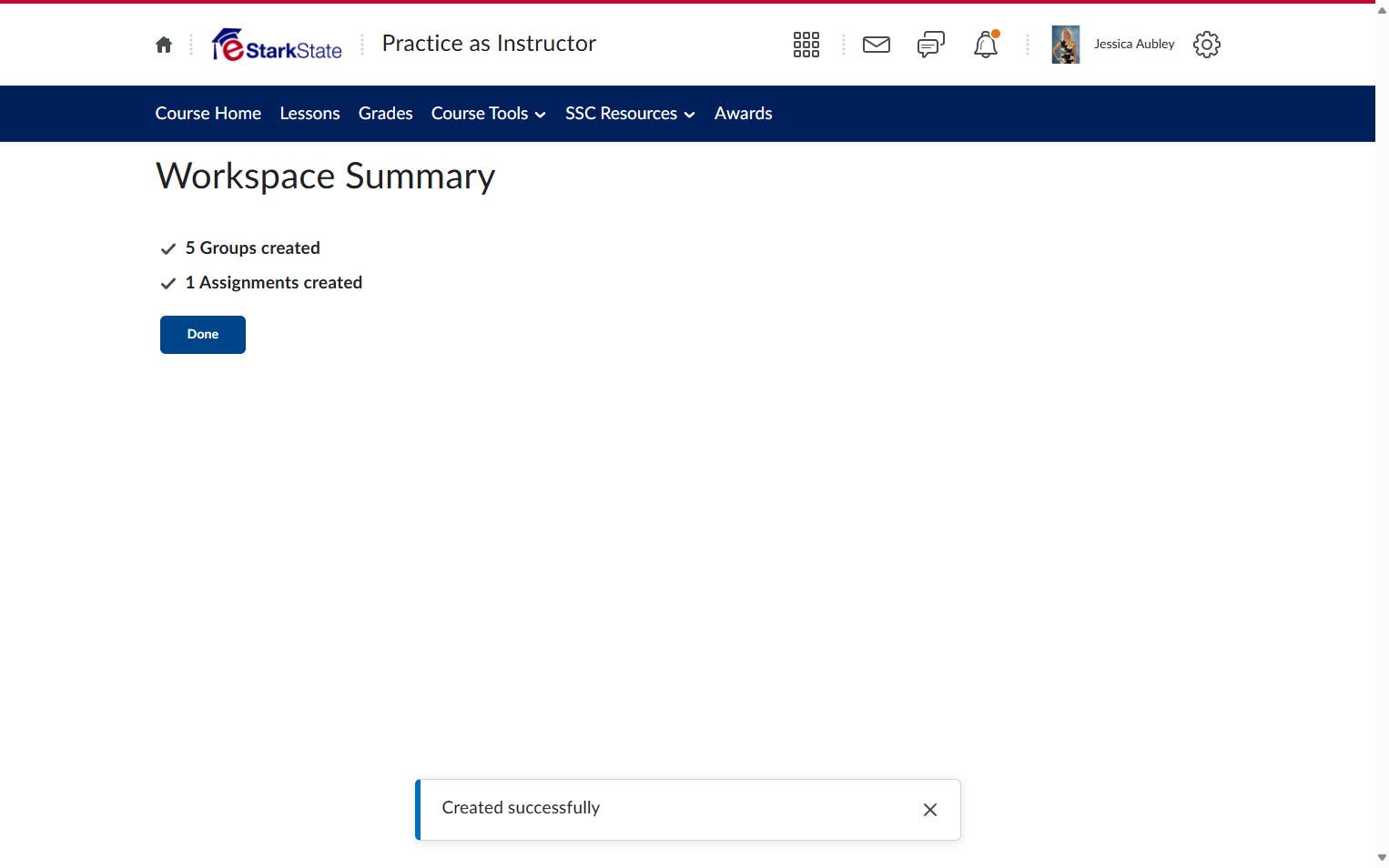Open update alerts bell icon
Viewport: 1389px width, 868px height.
(986, 45)
